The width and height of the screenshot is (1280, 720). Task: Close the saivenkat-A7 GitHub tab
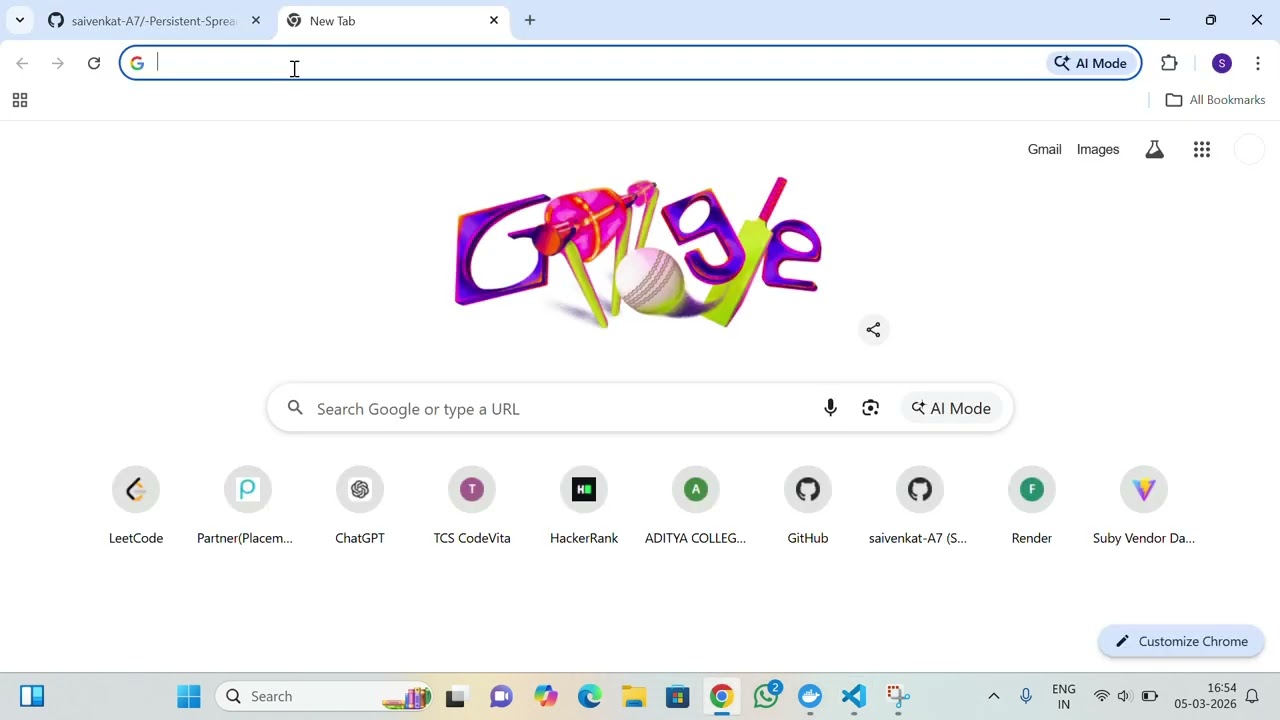pyautogui.click(x=256, y=20)
